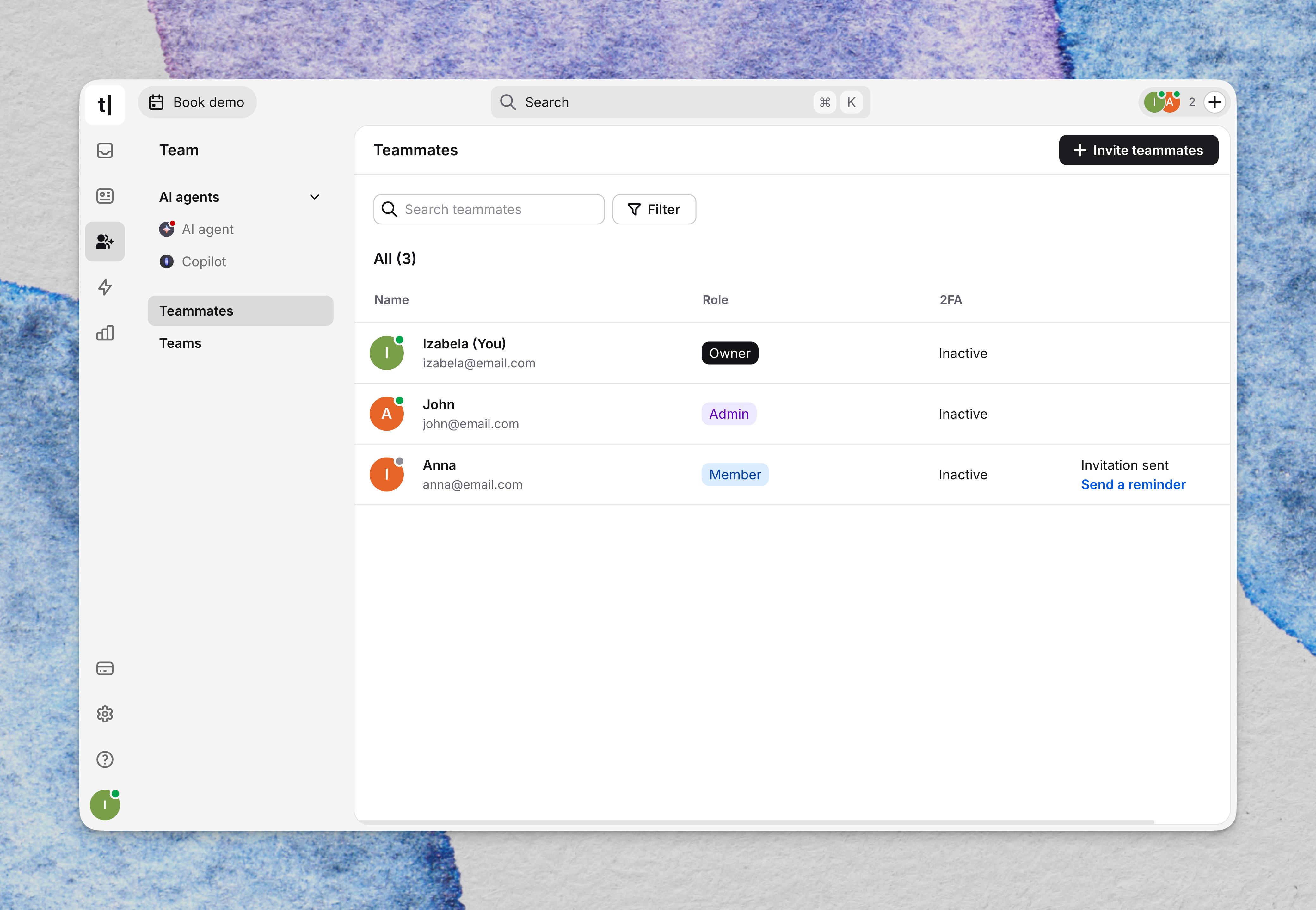1316x910 pixels.
Task: Open the Inbox icon in sidebar
Action: tap(105, 151)
